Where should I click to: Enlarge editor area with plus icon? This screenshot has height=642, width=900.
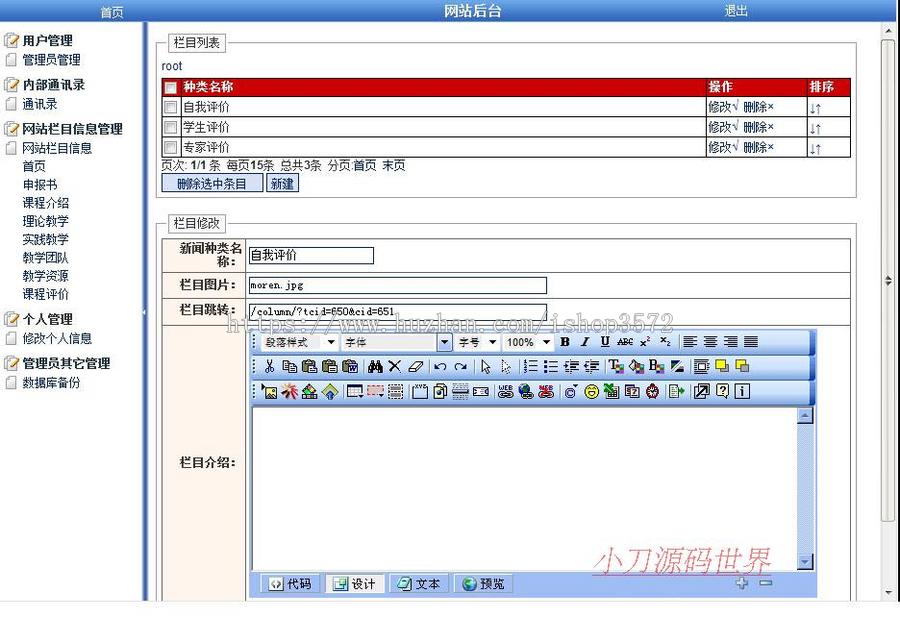pos(742,583)
